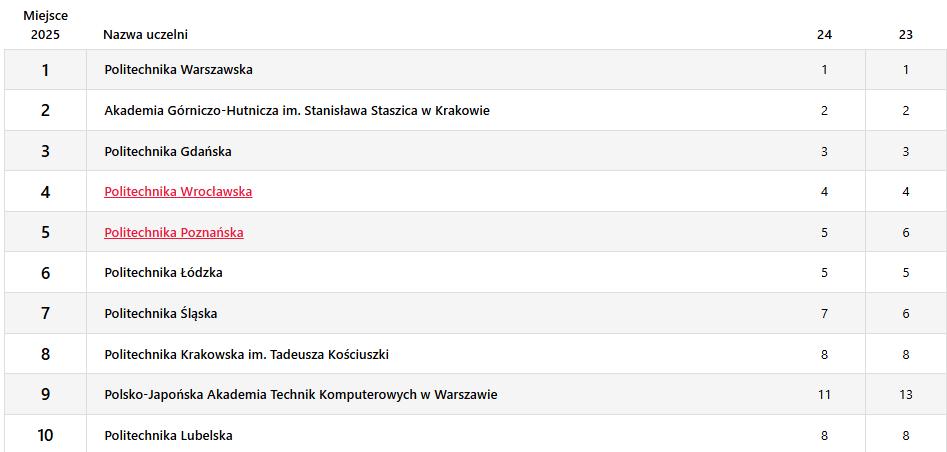Click rank number 9 cell
947x452 pixels.
pyautogui.click(x=45, y=395)
